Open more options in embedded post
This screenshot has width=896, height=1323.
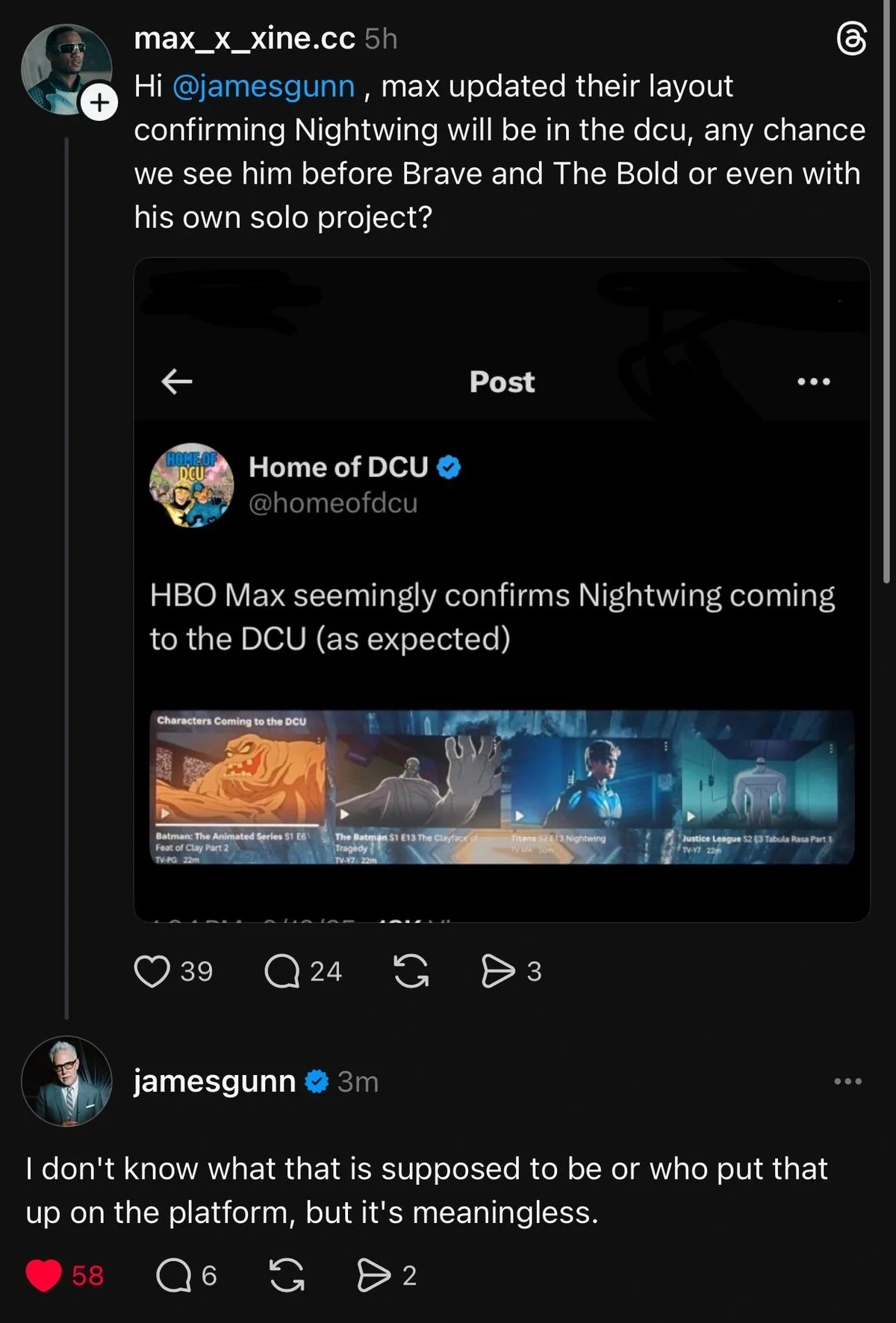pyautogui.click(x=813, y=382)
